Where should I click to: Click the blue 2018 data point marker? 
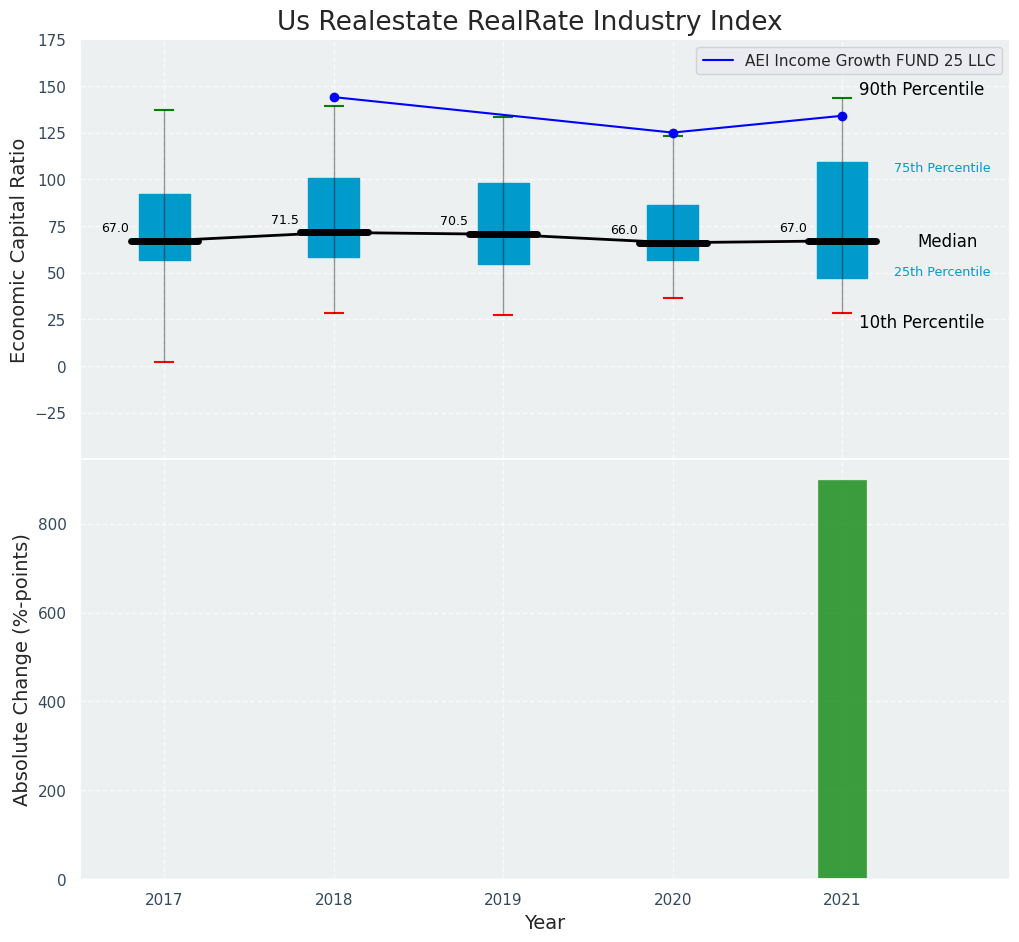coord(334,98)
